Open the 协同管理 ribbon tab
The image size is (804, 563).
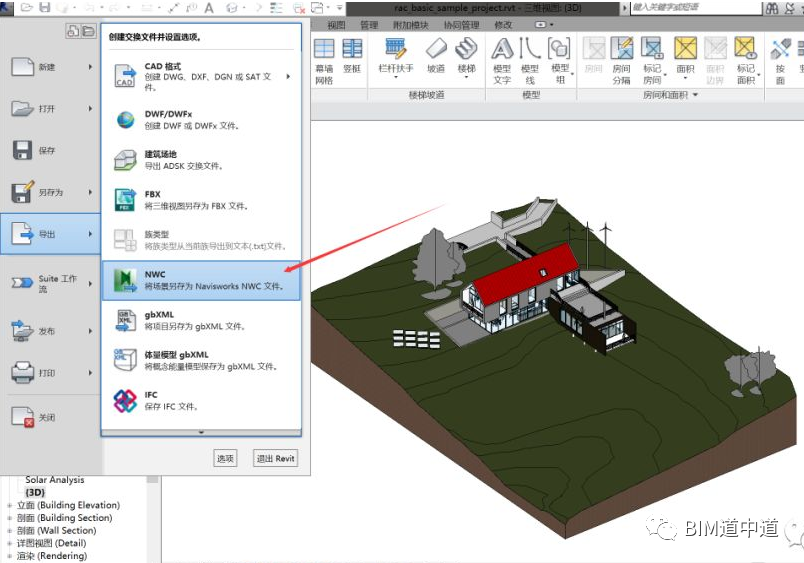tap(461, 25)
